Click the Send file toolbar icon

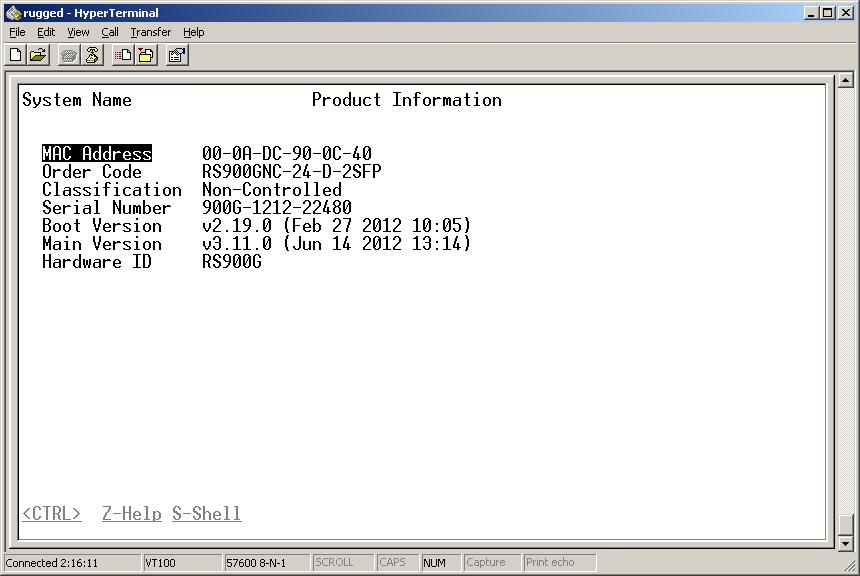point(123,55)
